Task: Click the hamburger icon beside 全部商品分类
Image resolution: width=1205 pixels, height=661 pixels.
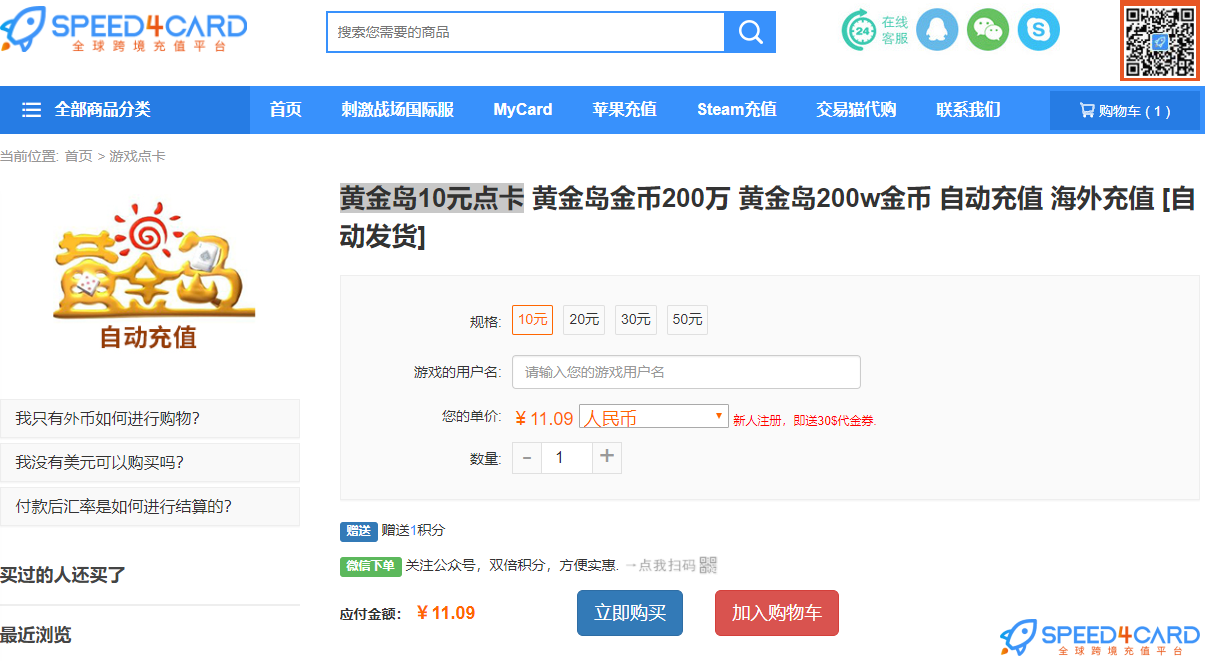Action: (32, 110)
